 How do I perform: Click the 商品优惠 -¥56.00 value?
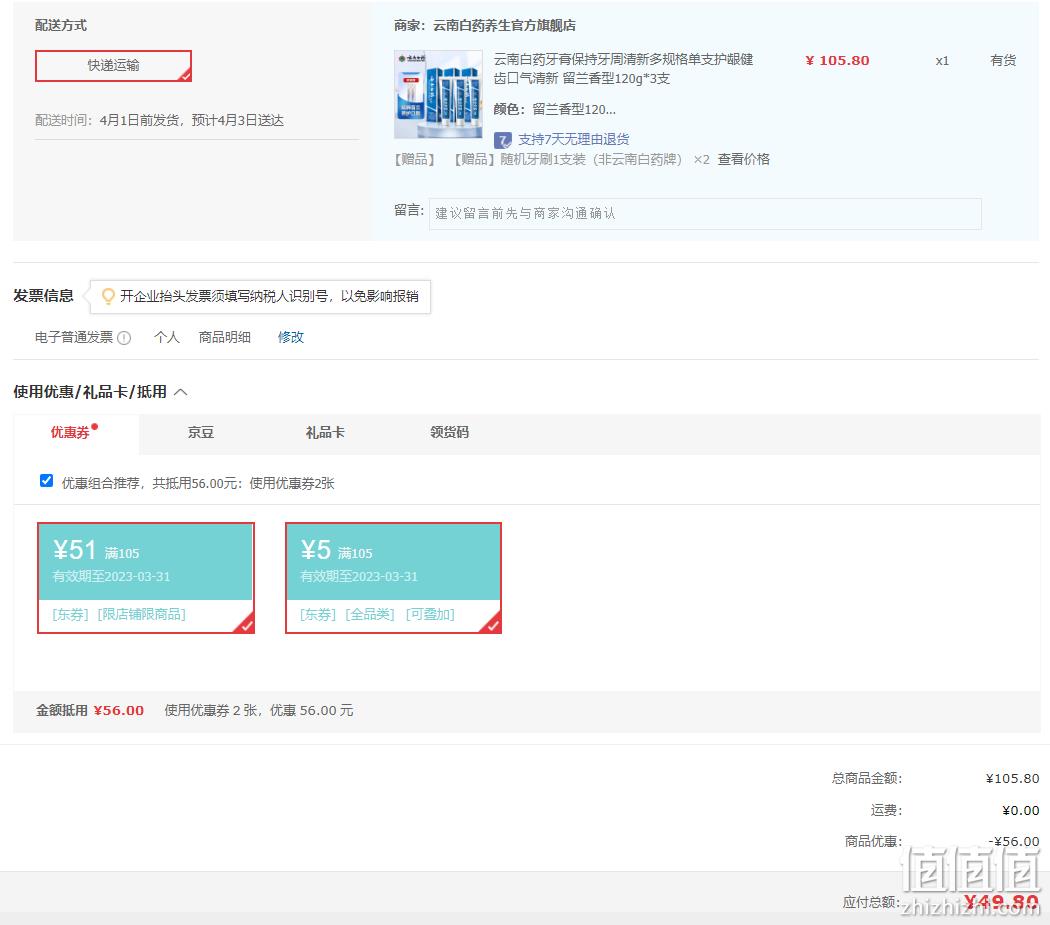pos(1014,841)
